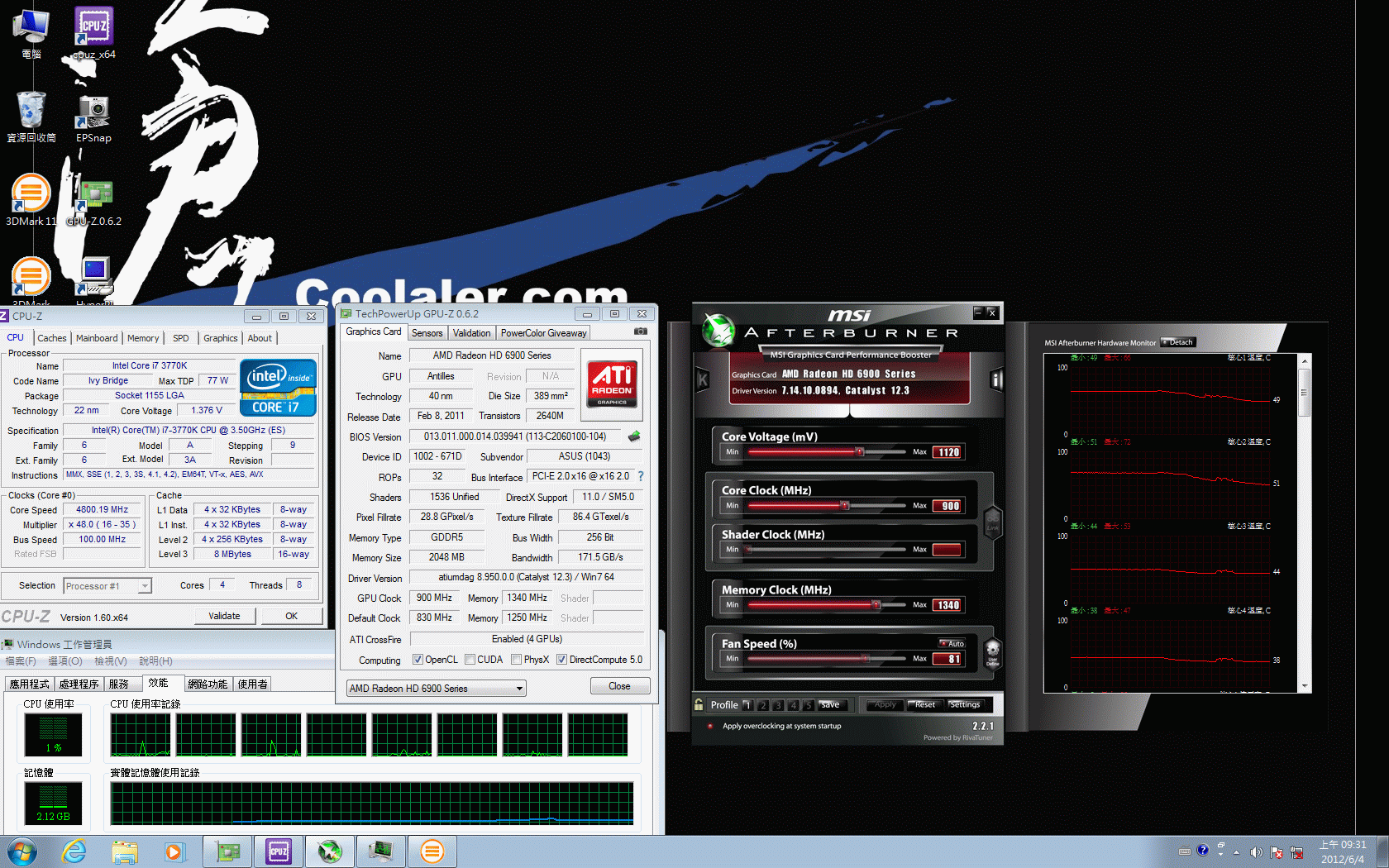This screenshot has width=1389, height=868.
Task: Switch to GPU-Z taskbar button
Action: (x=227, y=851)
